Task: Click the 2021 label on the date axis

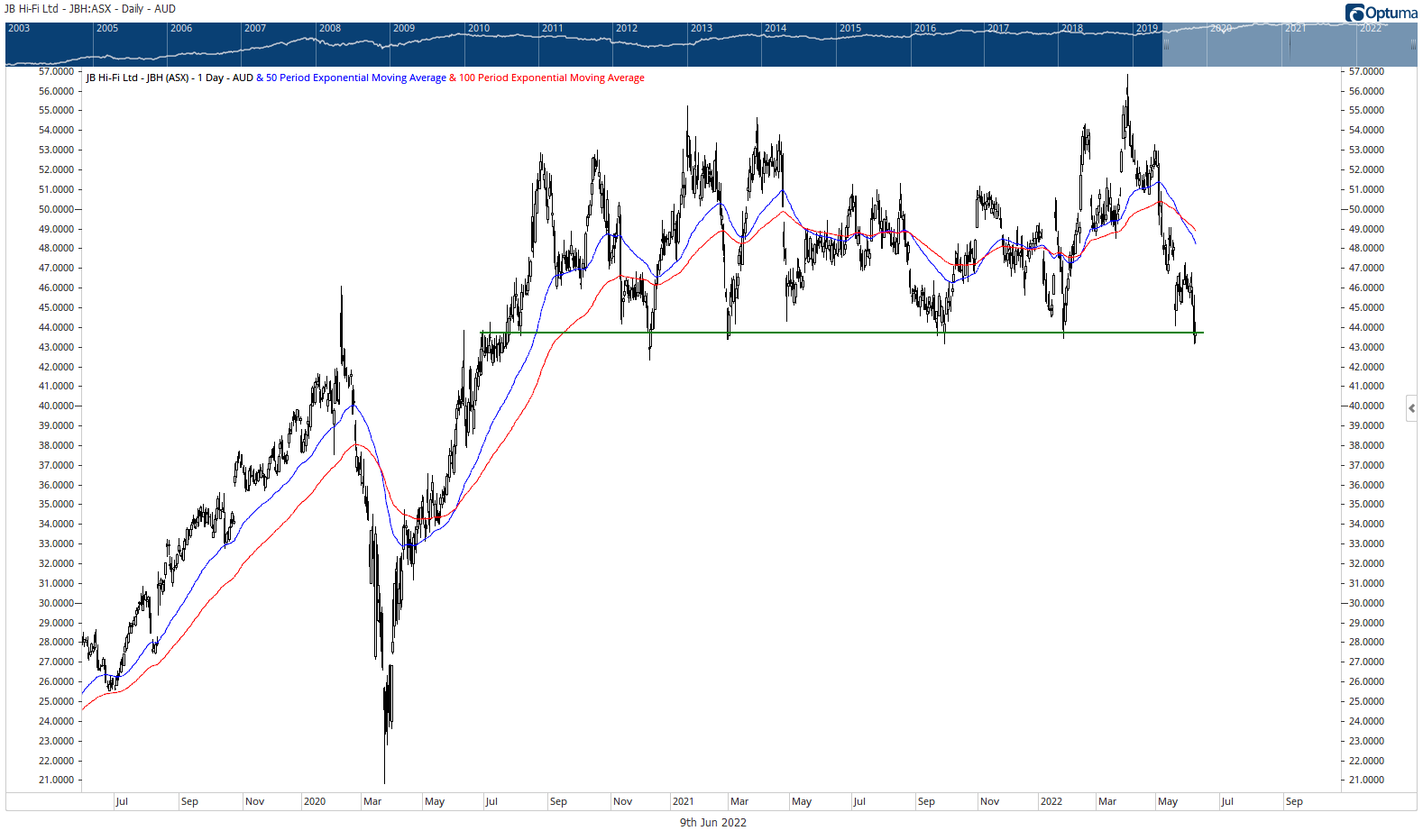Action: click(x=684, y=801)
